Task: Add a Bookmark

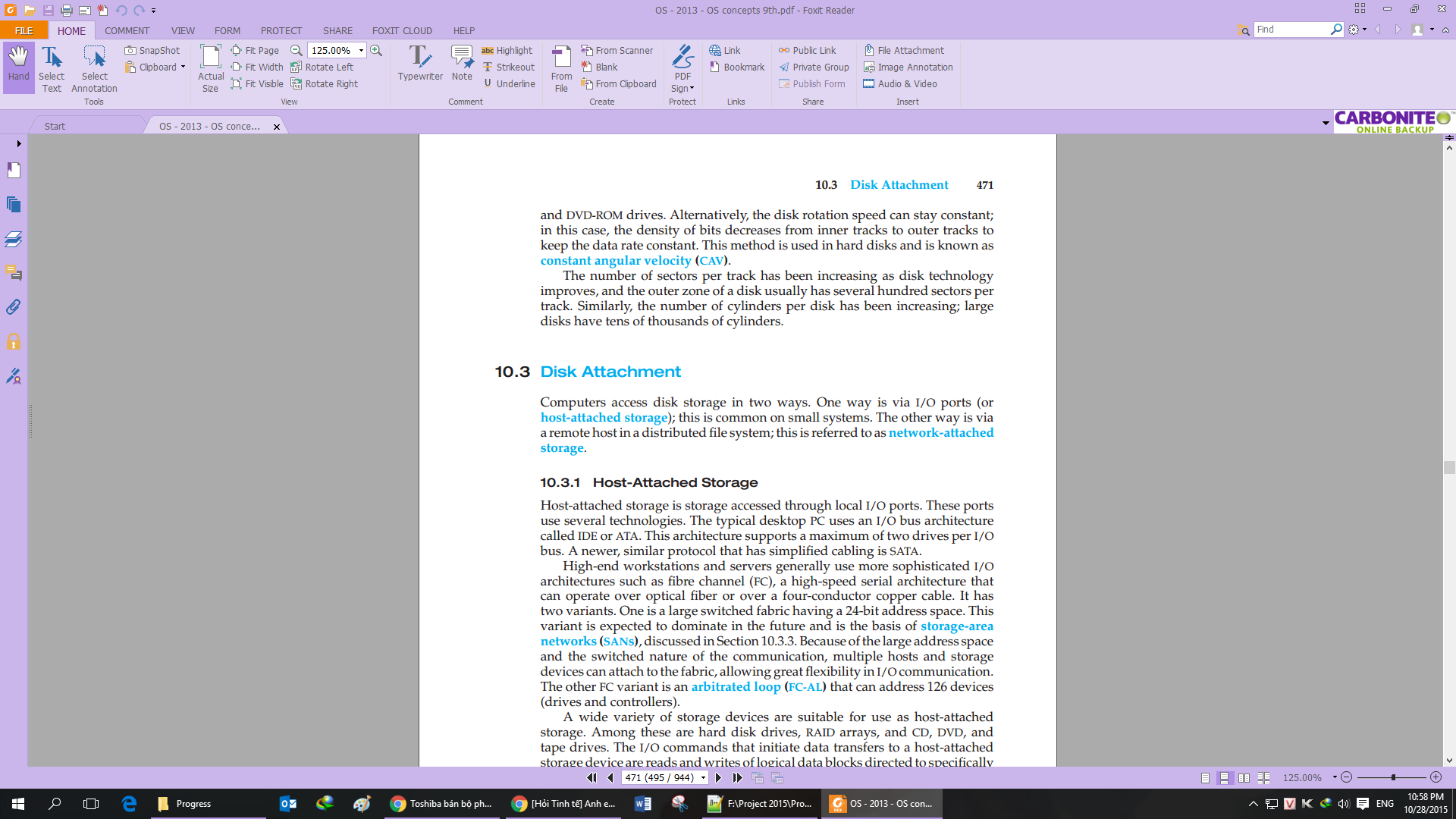Action: click(x=737, y=67)
